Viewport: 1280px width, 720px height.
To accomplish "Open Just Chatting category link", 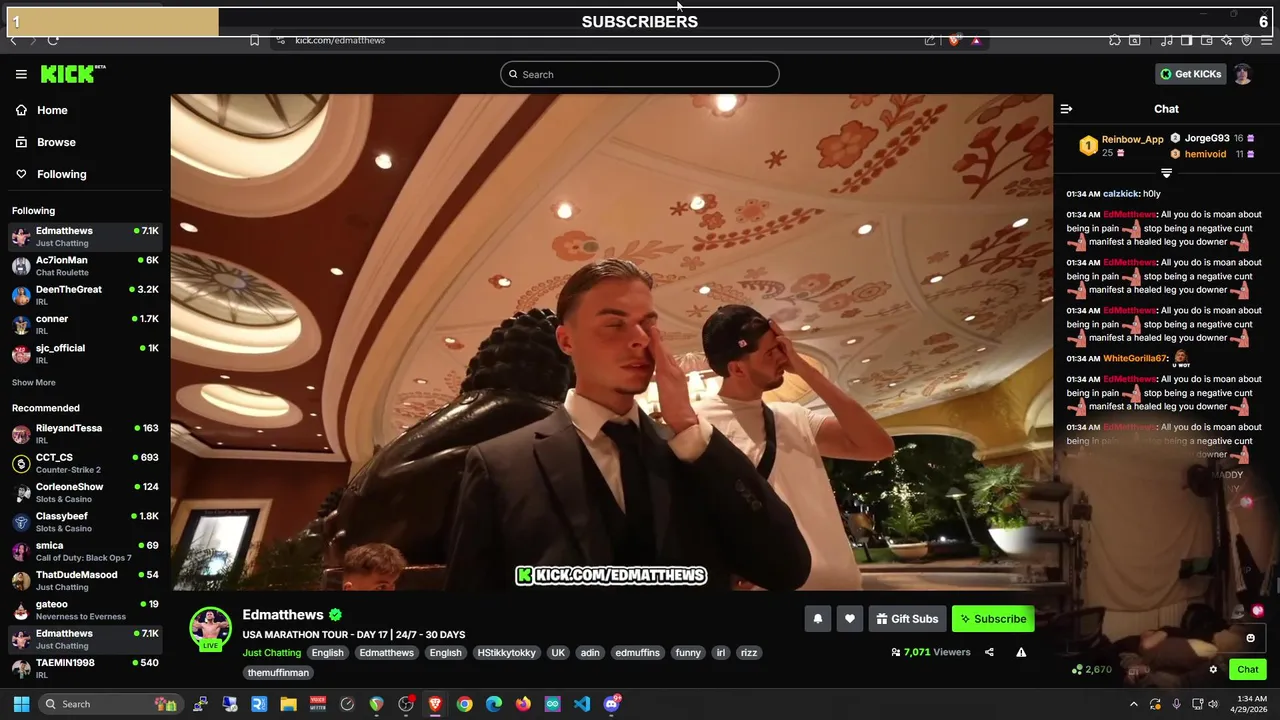I will 271,652.
